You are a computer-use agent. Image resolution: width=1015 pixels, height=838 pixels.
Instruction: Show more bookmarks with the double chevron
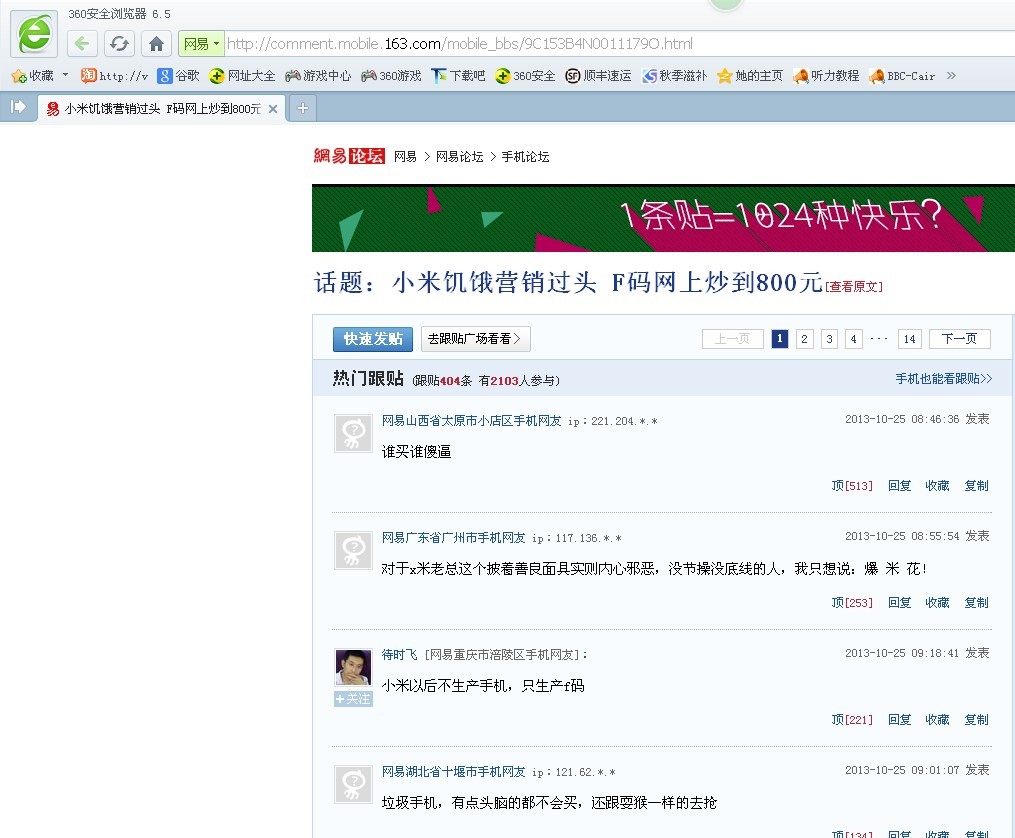pyautogui.click(x=951, y=75)
